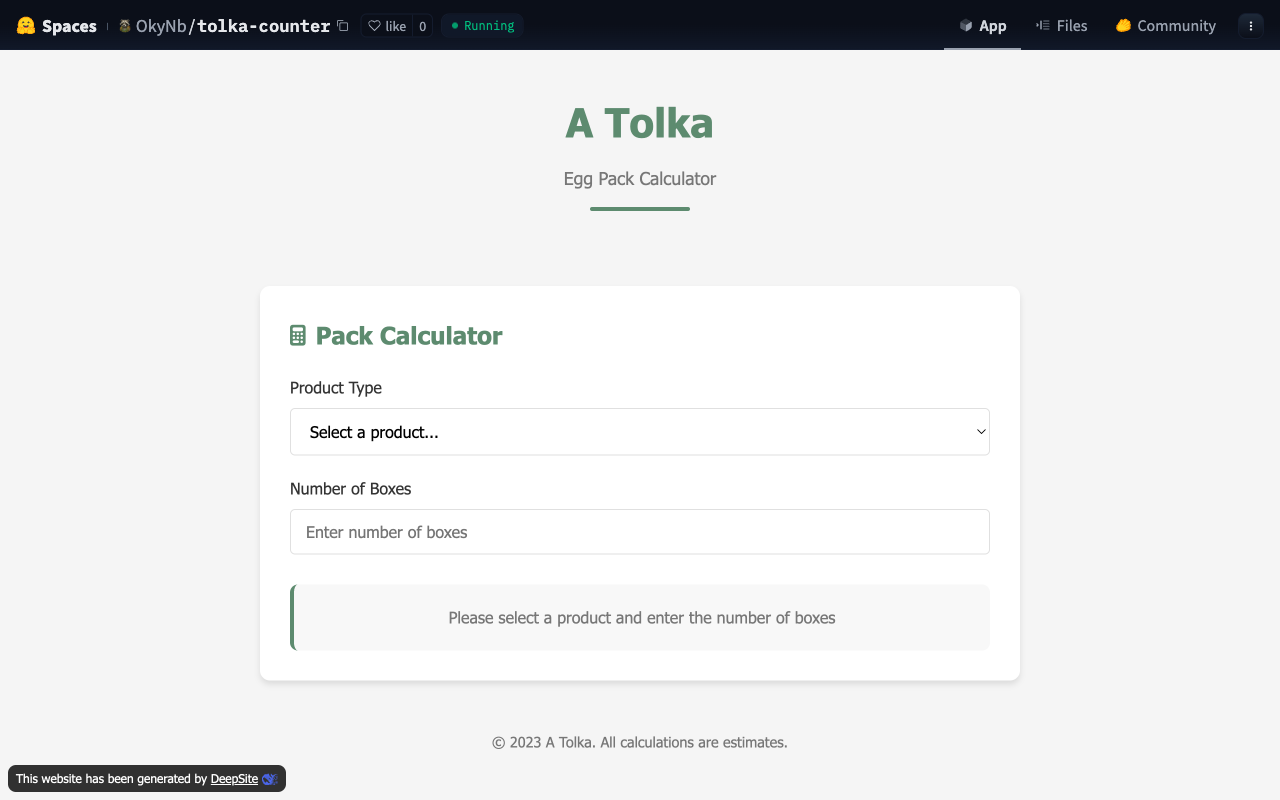Click the heart like icon
The width and height of the screenshot is (1280, 800).
[x=375, y=26]
